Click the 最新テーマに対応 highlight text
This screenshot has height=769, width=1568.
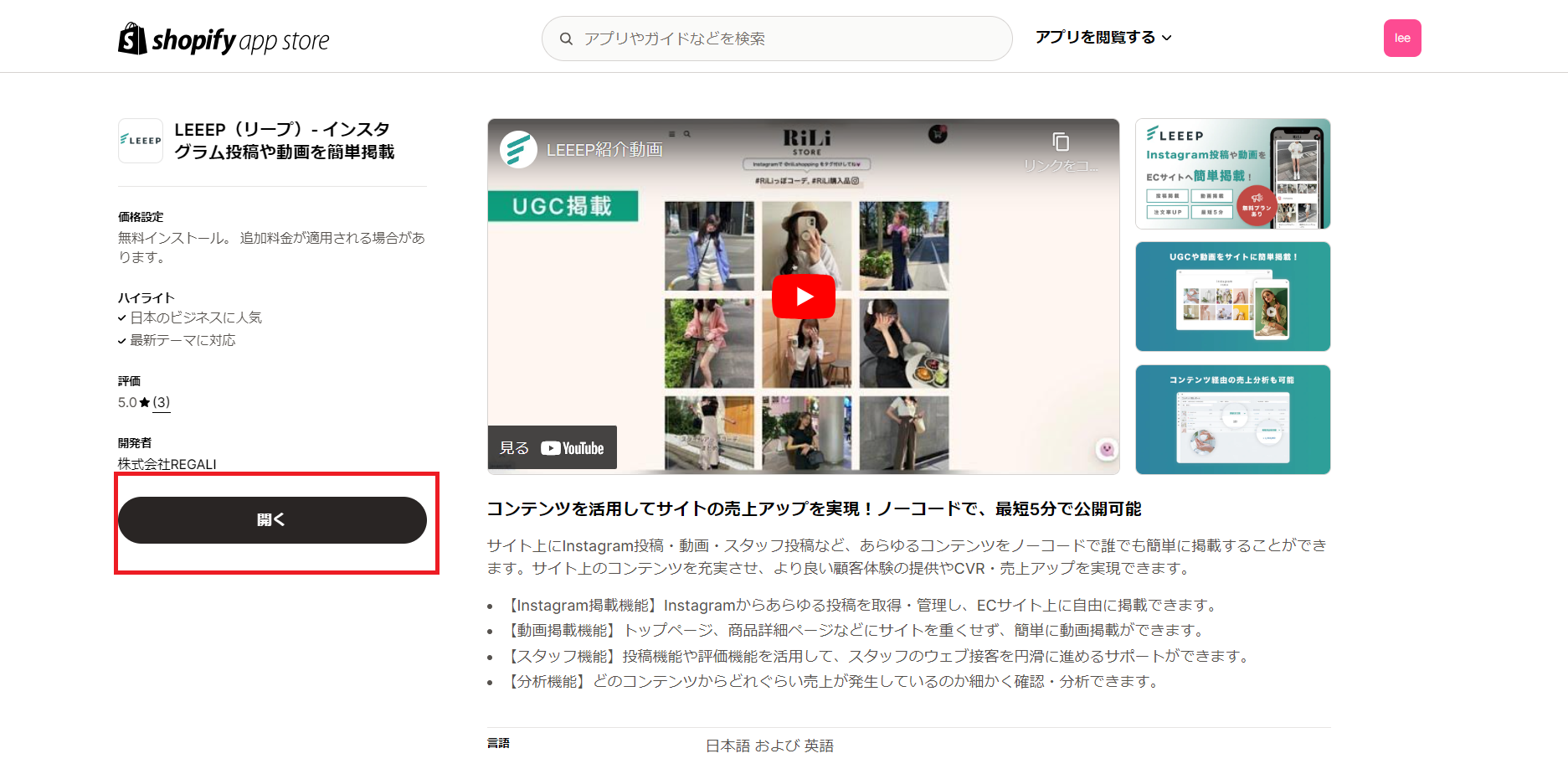coord(183,340)
